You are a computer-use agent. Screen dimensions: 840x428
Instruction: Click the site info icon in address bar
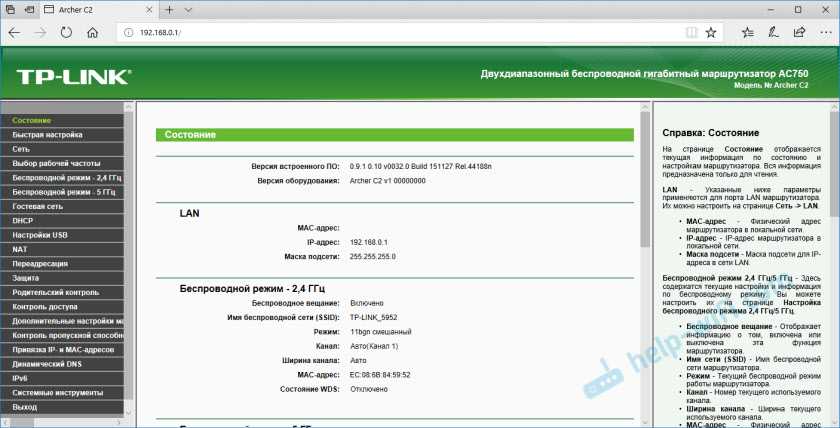(128, 33)
